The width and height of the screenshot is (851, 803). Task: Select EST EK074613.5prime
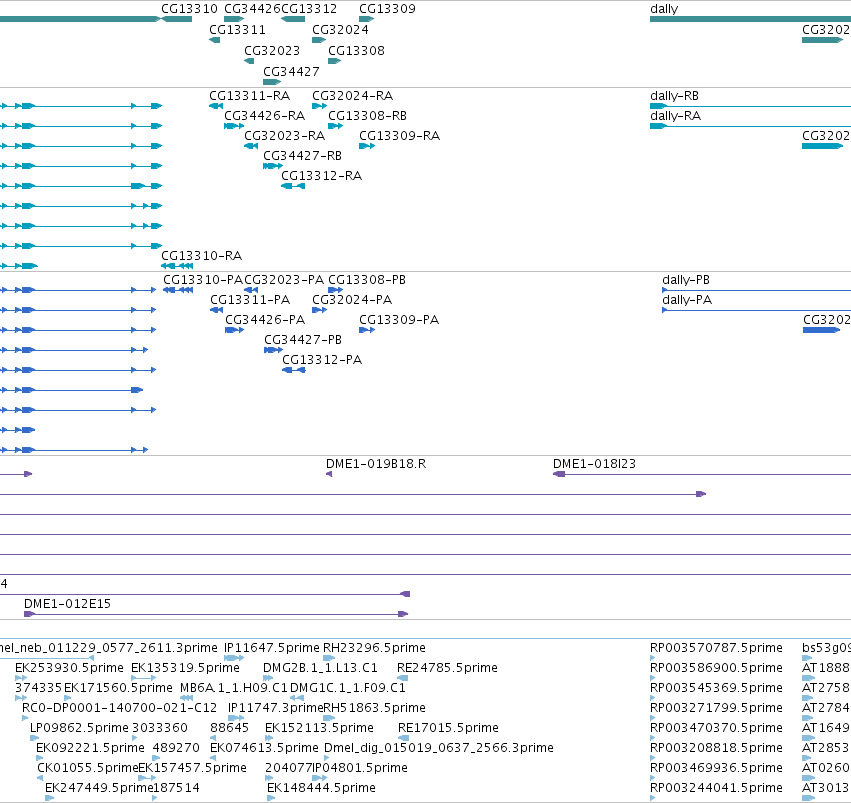point(264,749)
